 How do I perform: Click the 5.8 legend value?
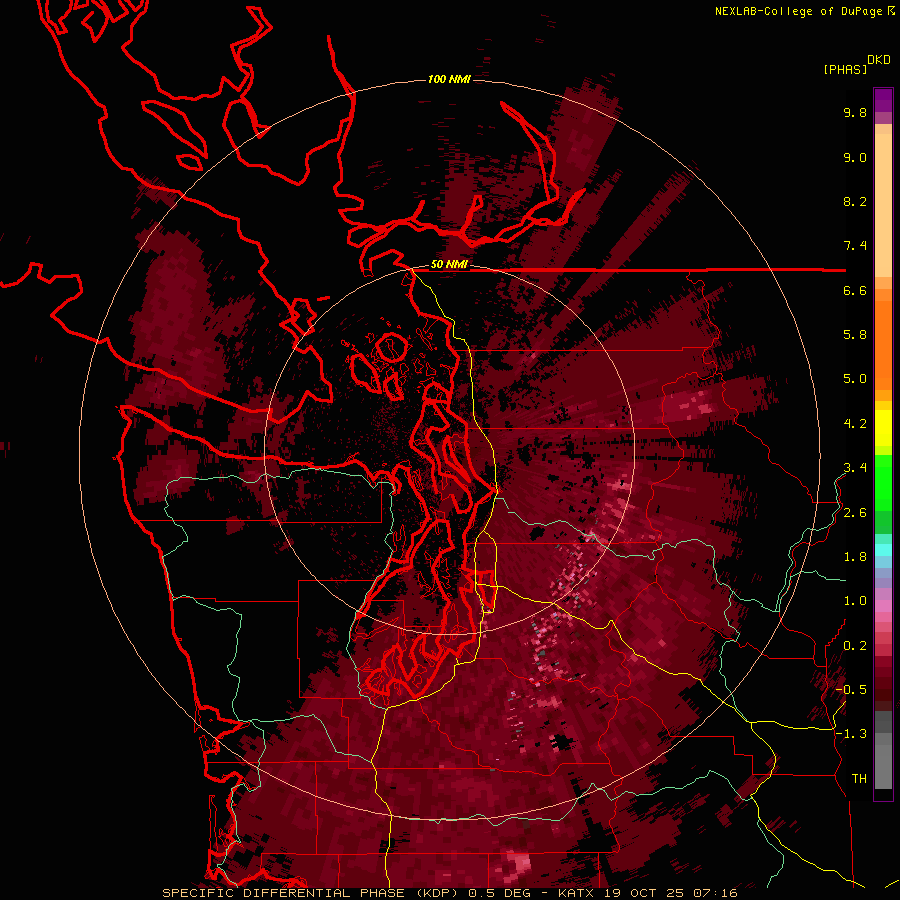[855, 335]
